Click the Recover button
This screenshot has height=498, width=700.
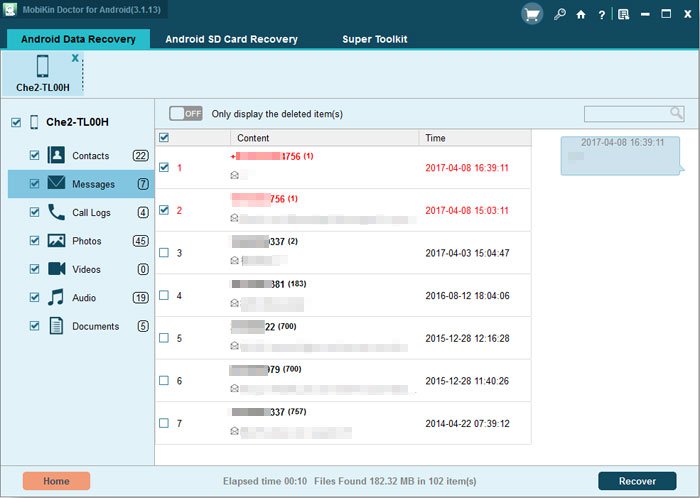point(637,481)
